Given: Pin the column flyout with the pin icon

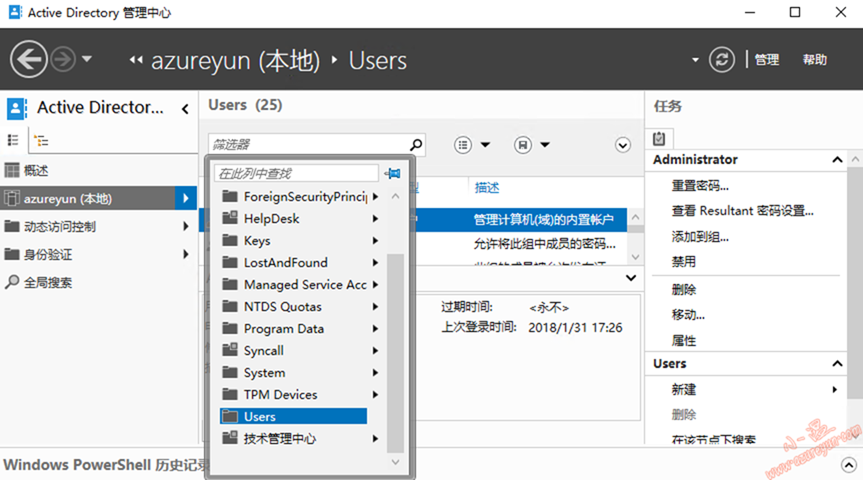Looking at the screenshot, I should (392, 174).
